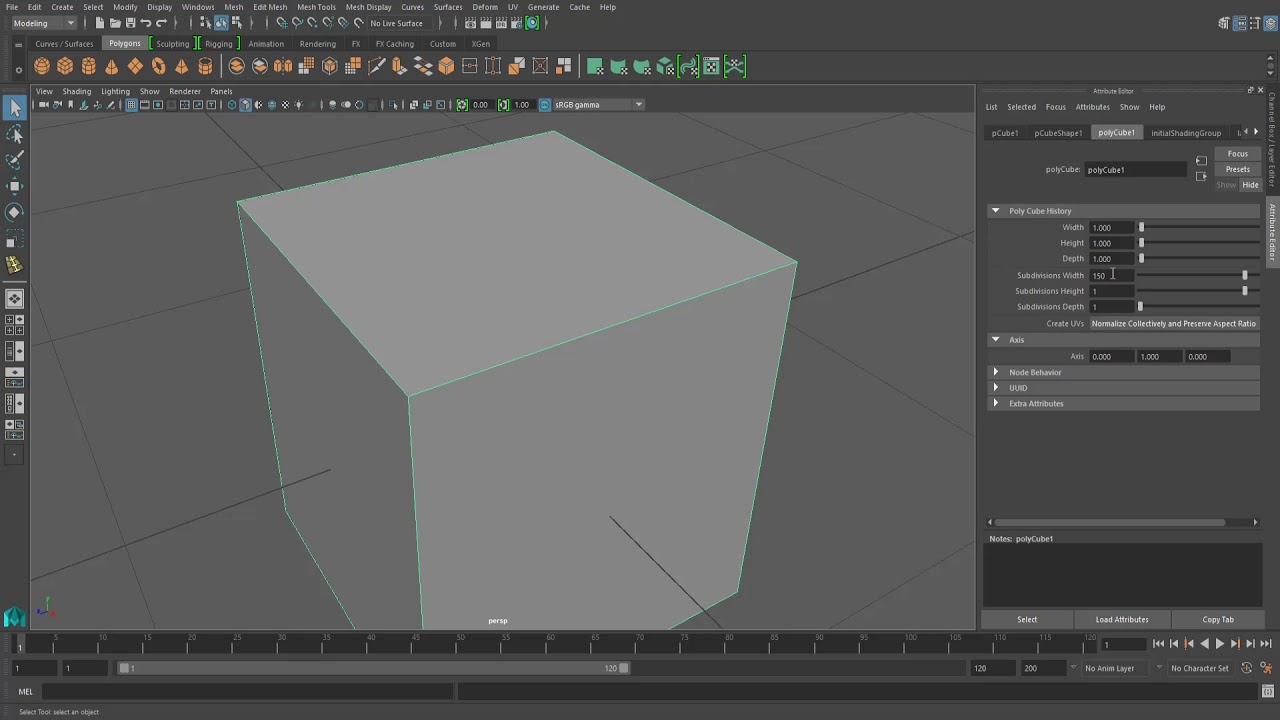The image size is (1280, 720).
Task: Play the animation forwards
Action: pyautogui.click(x=1219, y=644)
